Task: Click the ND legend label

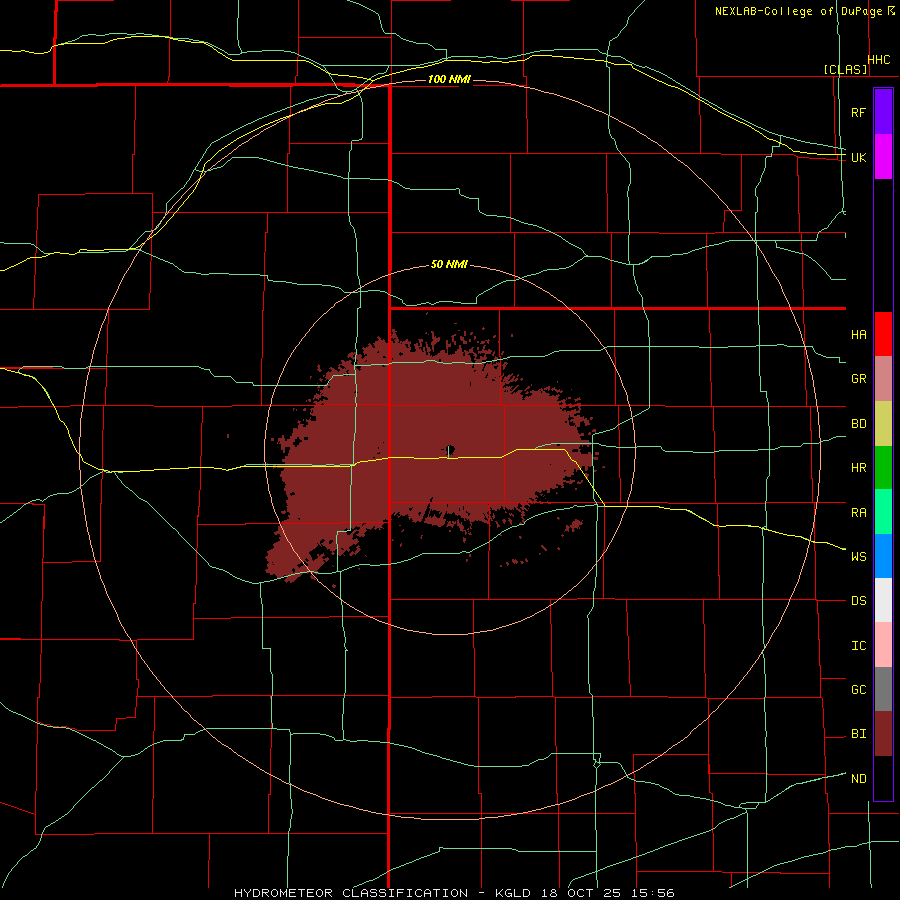Action: (858, 779)
